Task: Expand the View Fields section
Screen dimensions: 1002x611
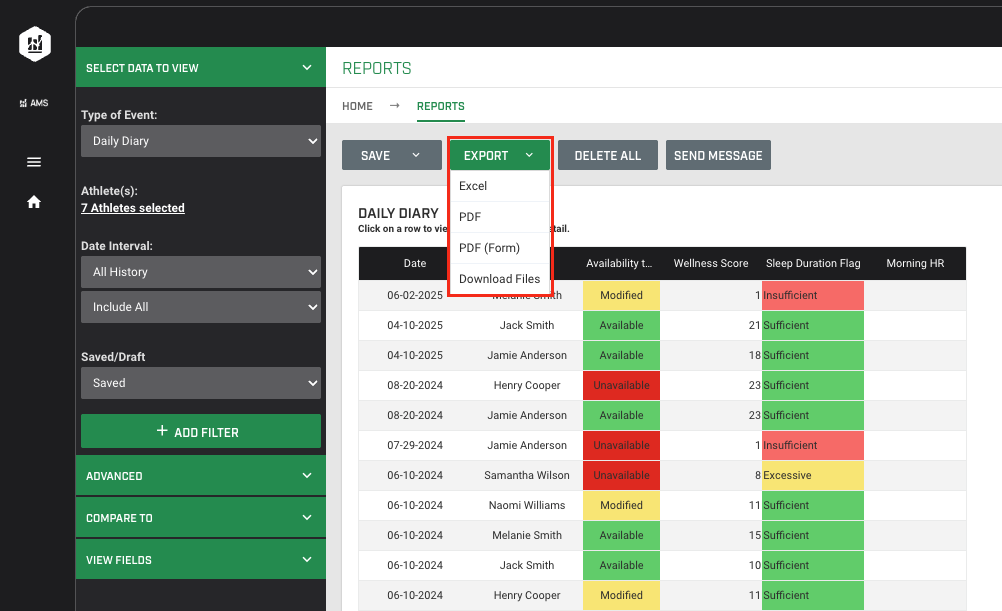Action: point(200,560)
